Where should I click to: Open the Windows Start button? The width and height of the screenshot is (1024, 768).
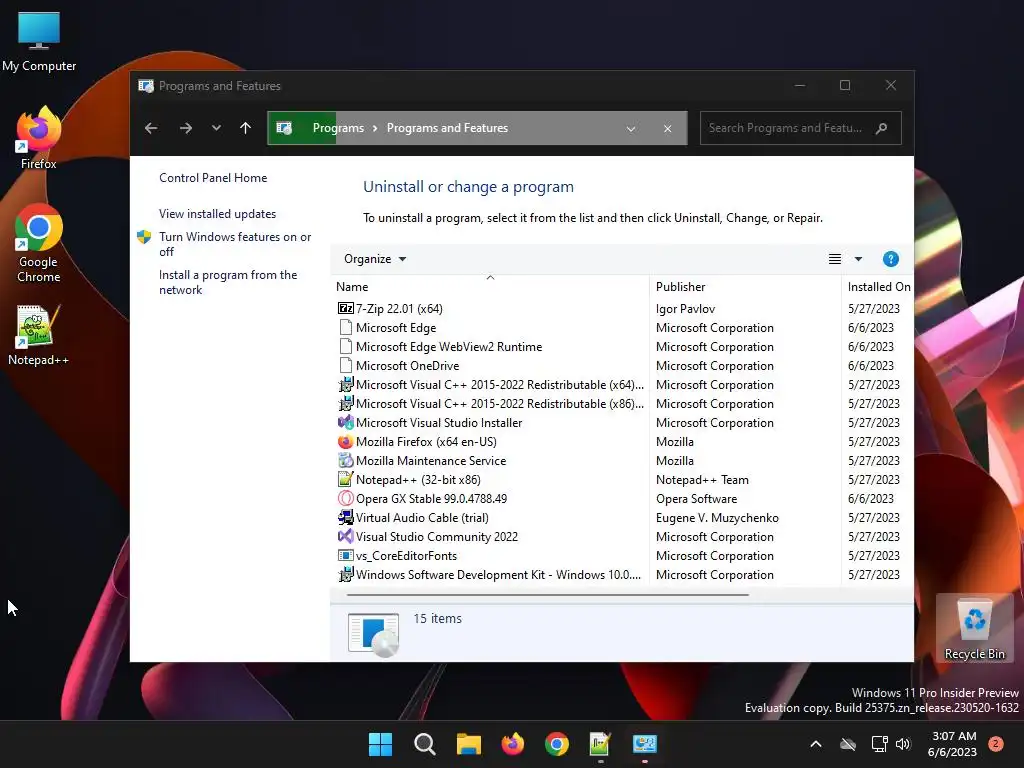click(380, 744)
